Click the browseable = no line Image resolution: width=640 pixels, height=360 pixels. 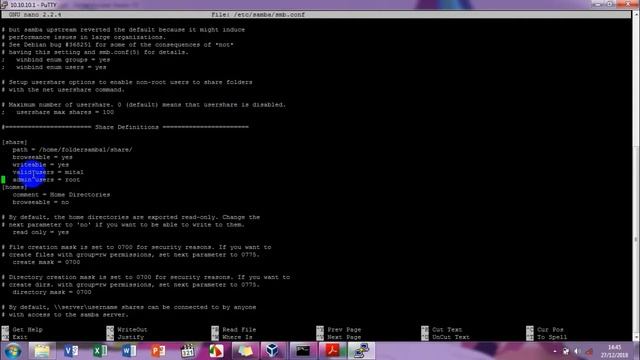click(40, 202)
